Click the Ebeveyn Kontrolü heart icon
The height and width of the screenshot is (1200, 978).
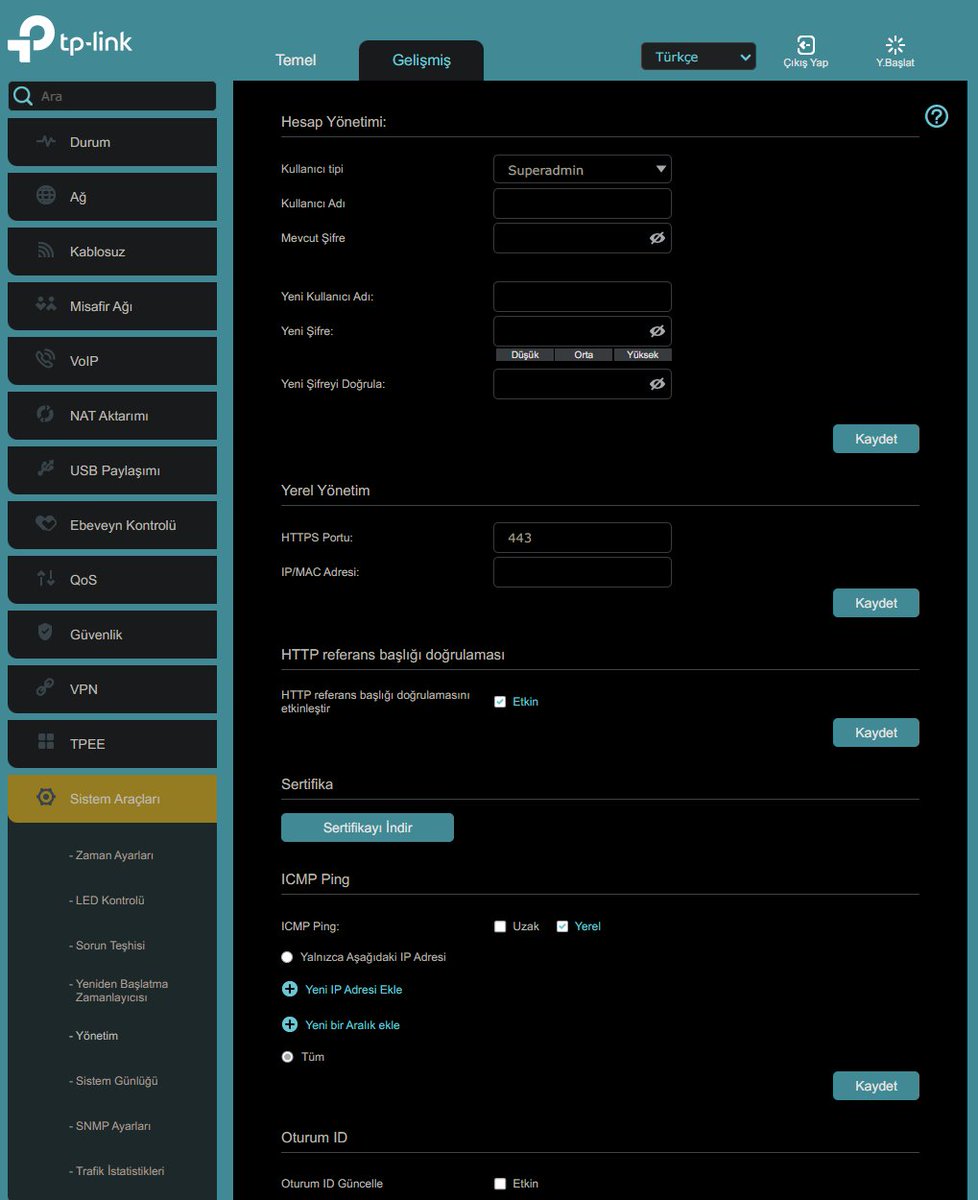(46, 524)
